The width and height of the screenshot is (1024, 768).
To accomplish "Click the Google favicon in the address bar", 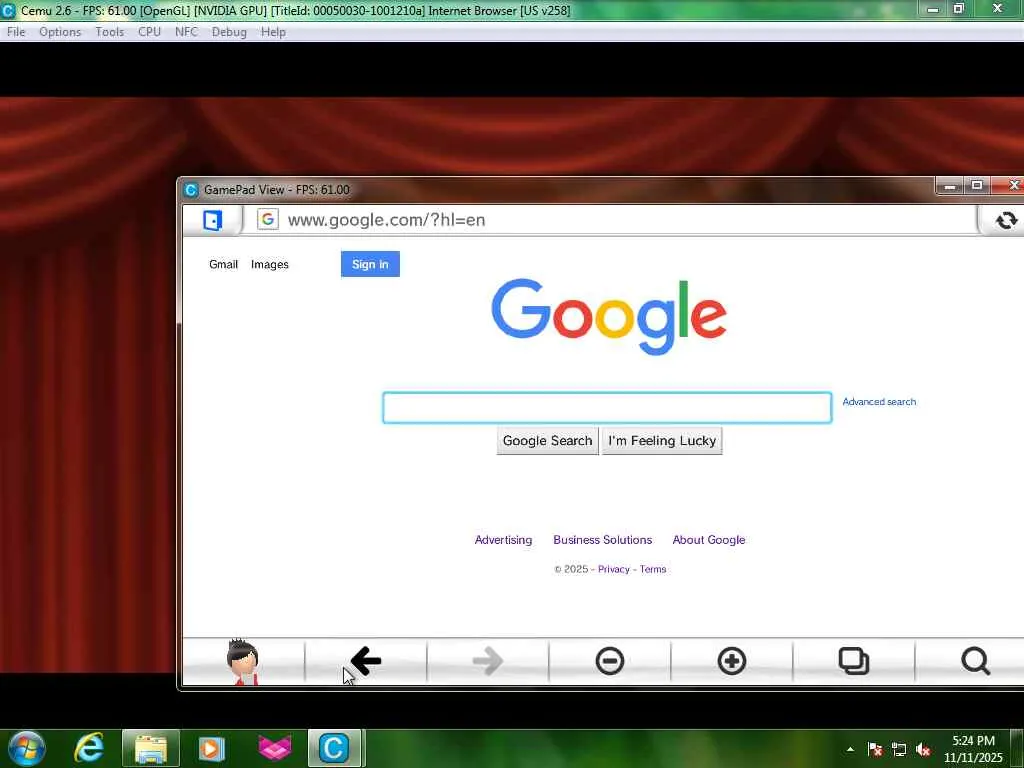I will tap(268, 219).
